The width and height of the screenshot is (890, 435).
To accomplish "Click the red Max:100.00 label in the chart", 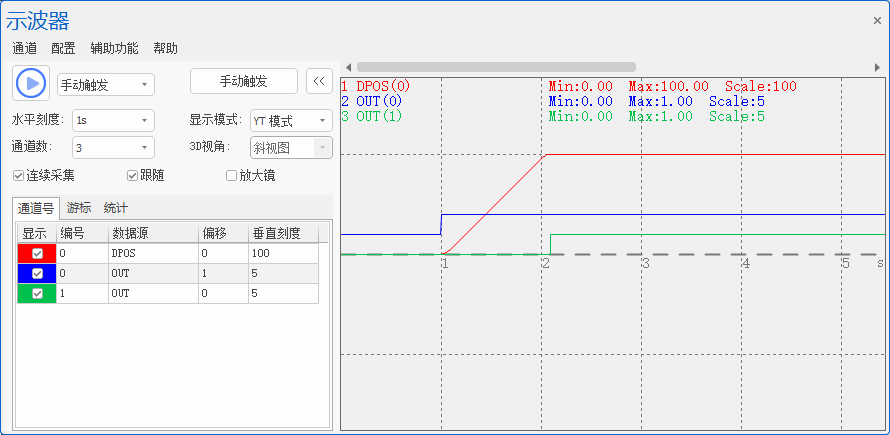I will (x=668, y=87).
